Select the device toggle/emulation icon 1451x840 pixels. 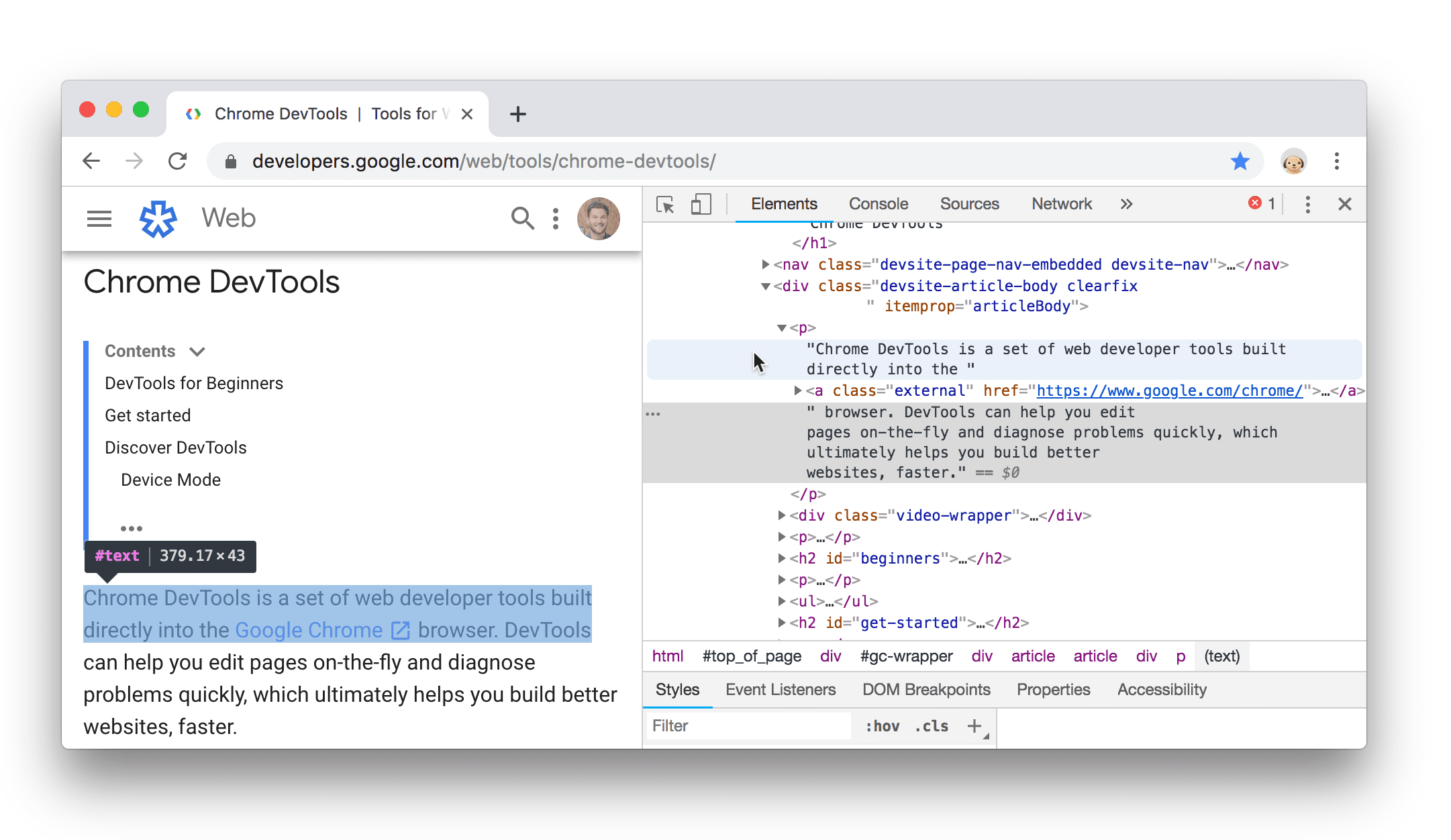(x=699, y=204)
